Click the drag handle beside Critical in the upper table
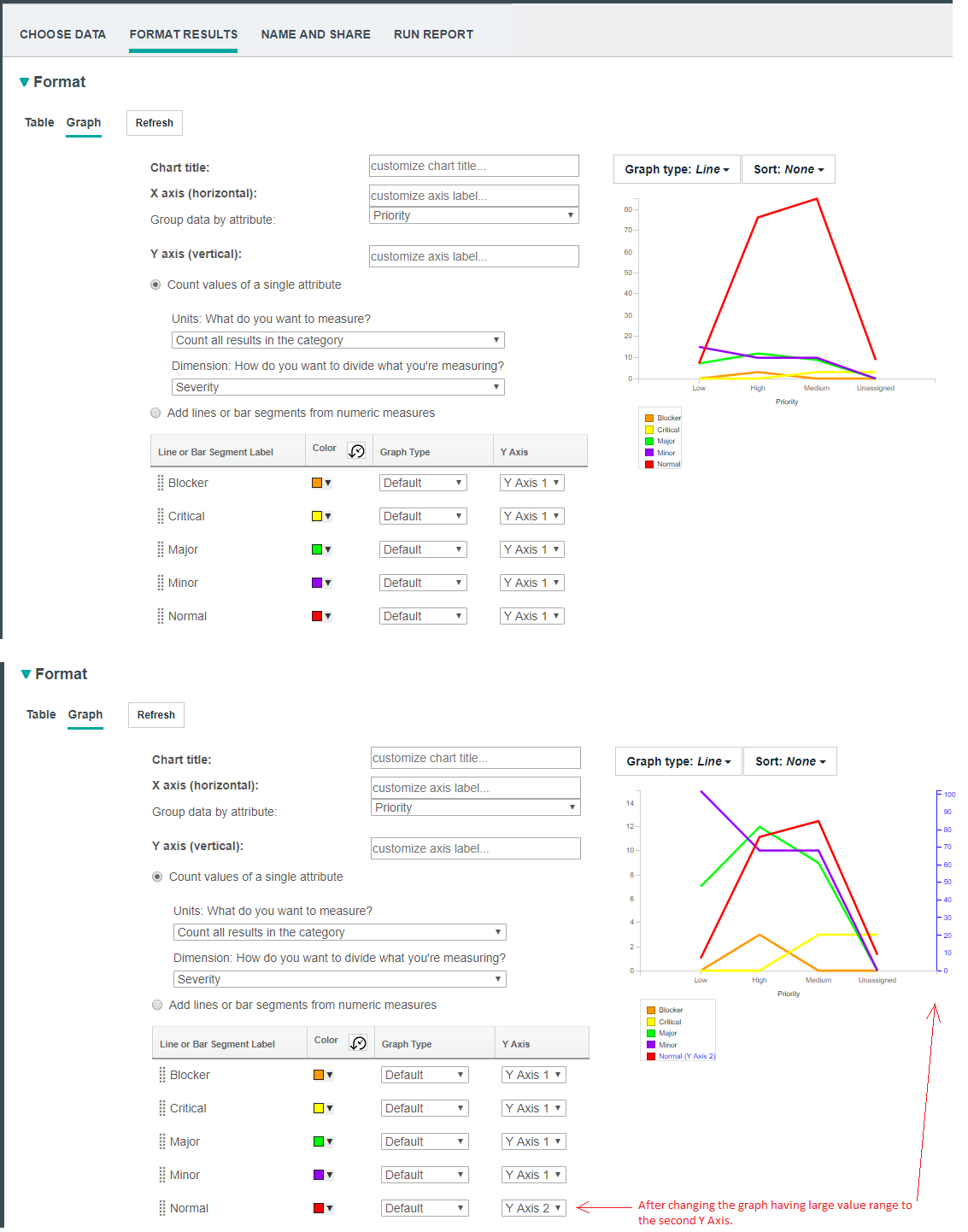968x1232 pixels. pyautogui.click(x=161, y=516)
